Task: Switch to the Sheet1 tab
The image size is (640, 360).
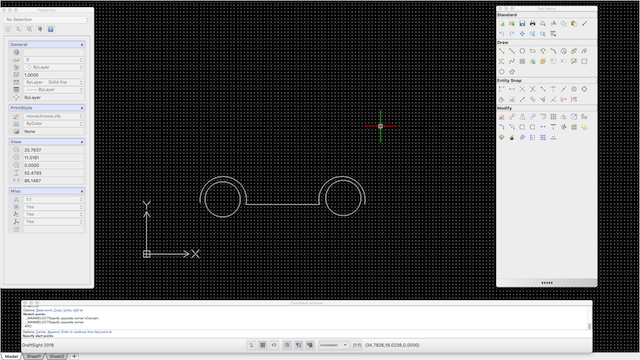Action: coord(33,356)
